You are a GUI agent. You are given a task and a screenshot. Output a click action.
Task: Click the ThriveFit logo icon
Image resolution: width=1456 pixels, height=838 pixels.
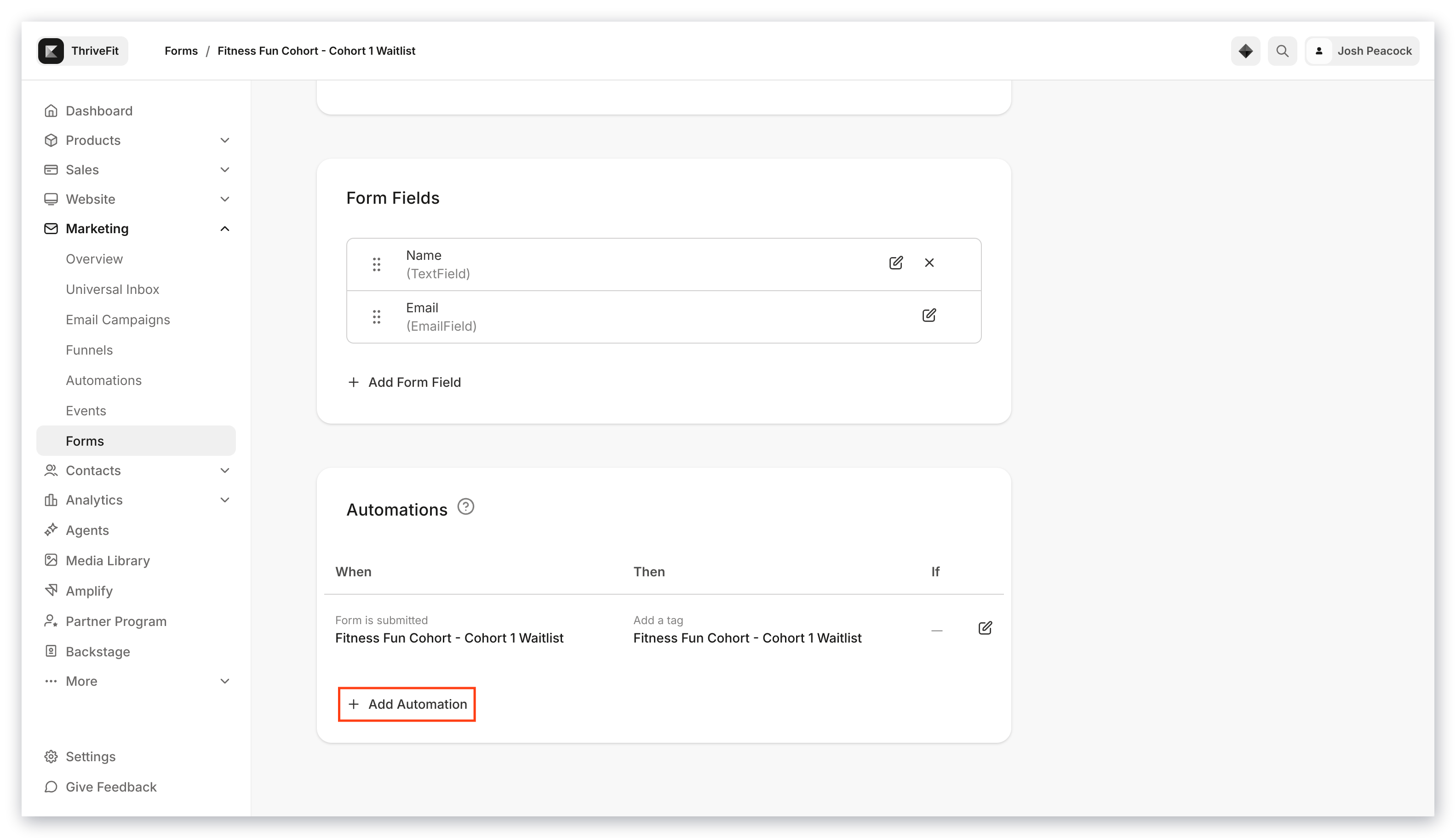click(x=51, y=51)
